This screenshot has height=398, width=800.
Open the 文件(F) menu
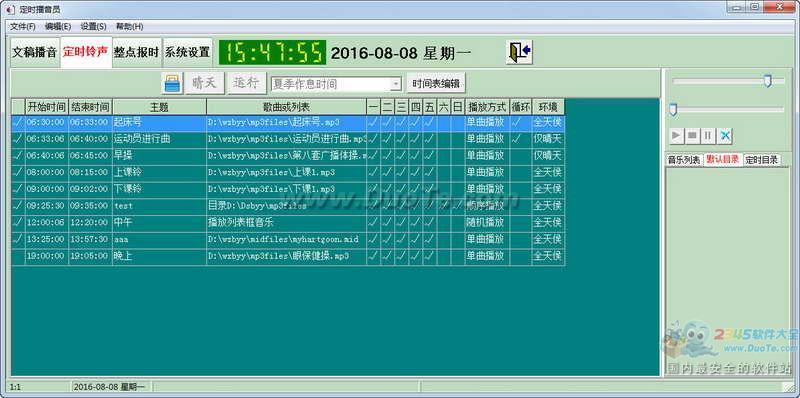click(x=23, y=27)
